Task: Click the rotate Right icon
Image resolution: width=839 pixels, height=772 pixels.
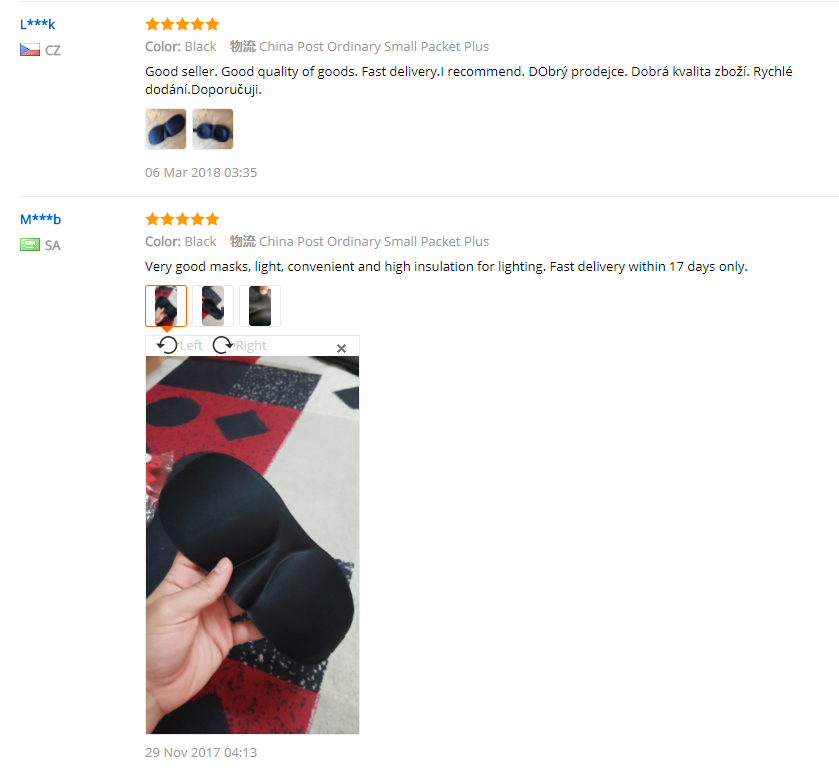Action: [x=223, y=346]
